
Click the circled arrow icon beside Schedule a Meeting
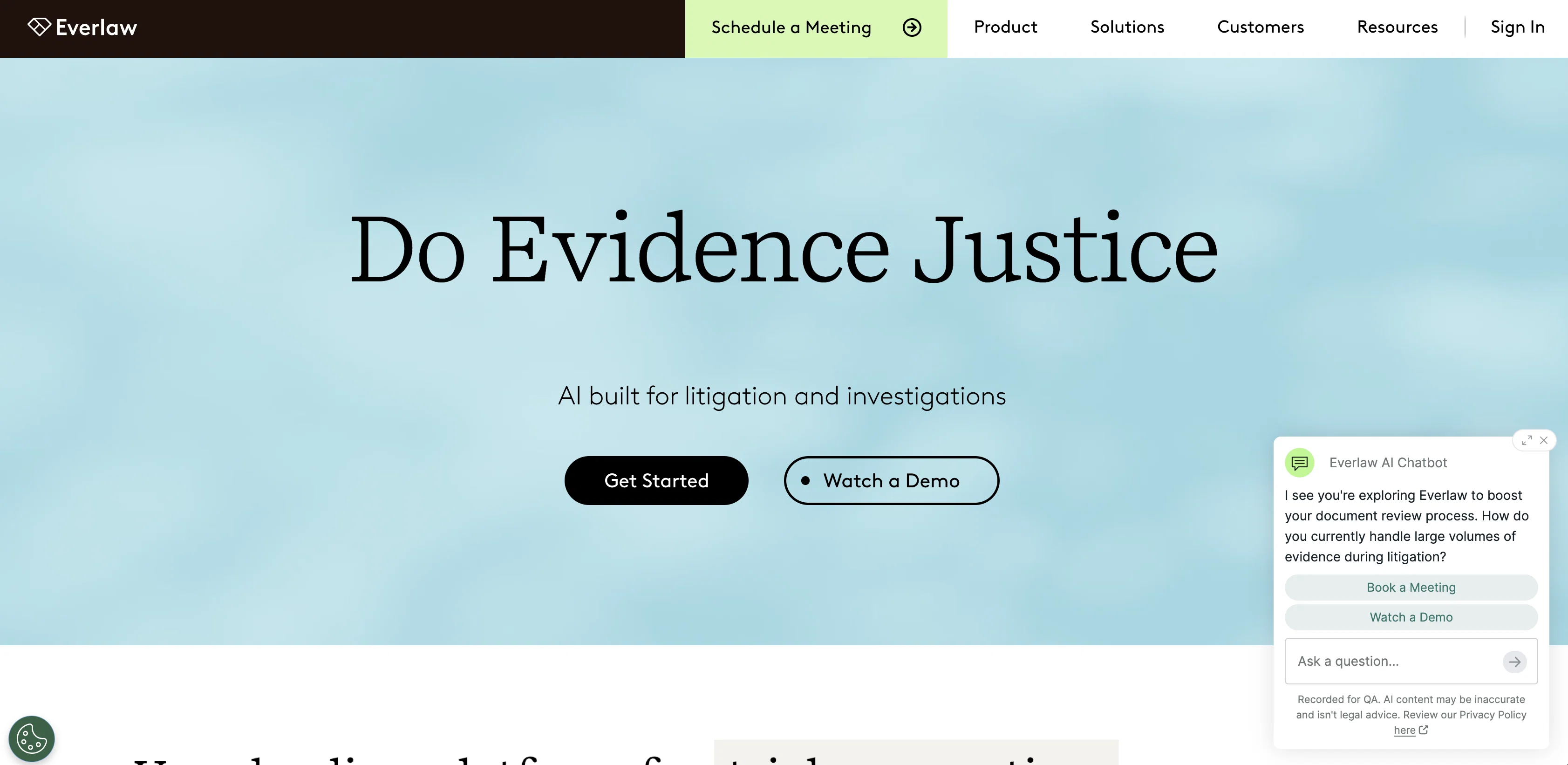point(912,27)
